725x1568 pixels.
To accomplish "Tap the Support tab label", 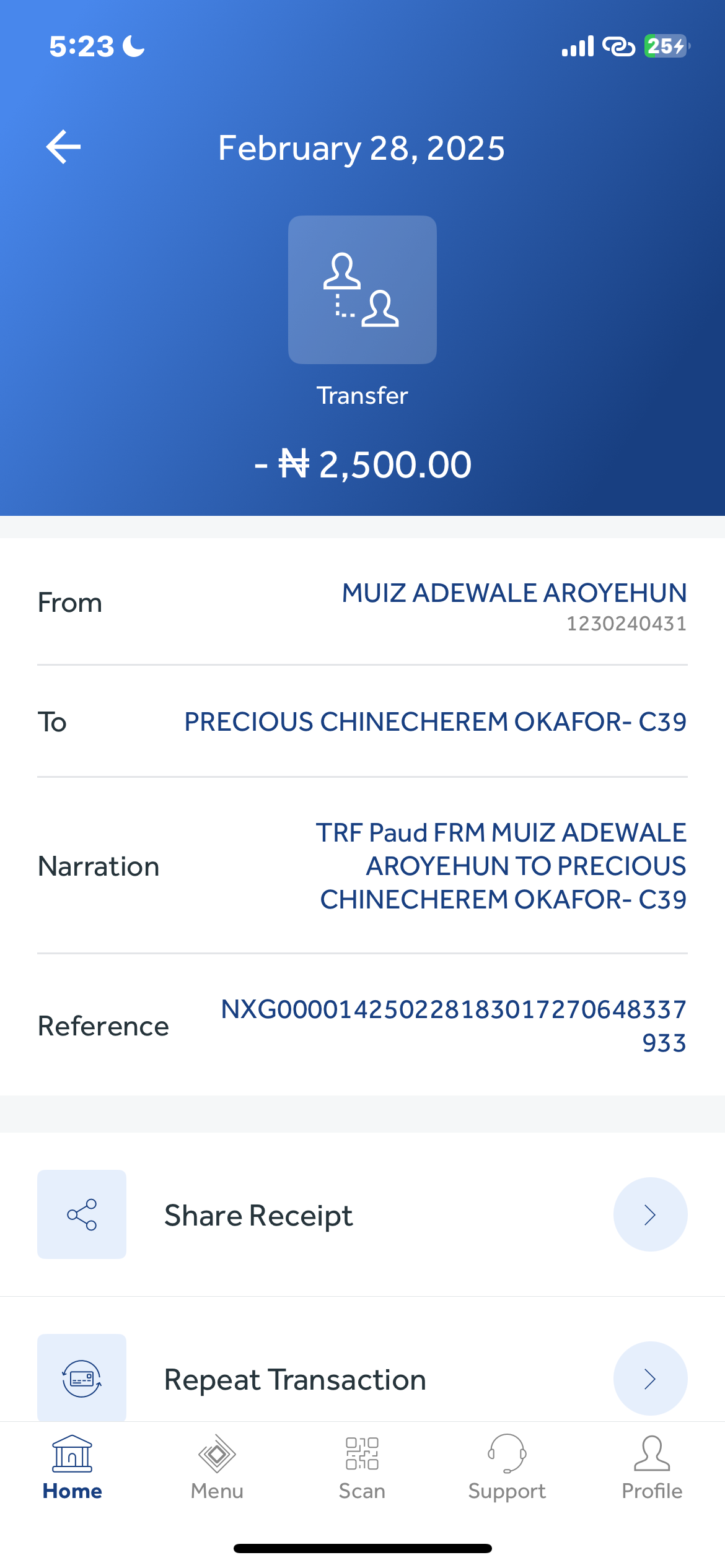I will pyautogui.click(x=507, y=1491).
